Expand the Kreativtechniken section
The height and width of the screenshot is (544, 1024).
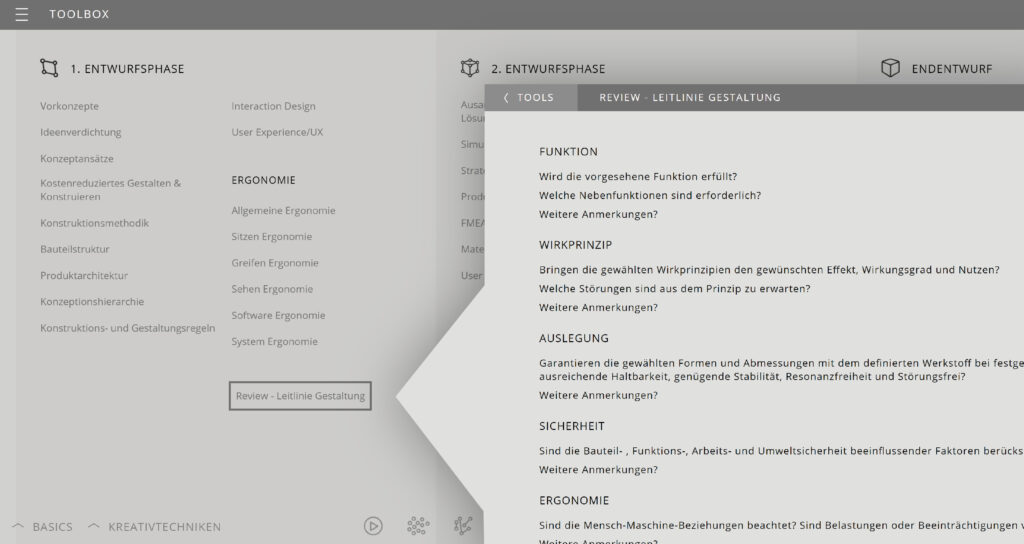pyautogui.click(x=154, y=527)
